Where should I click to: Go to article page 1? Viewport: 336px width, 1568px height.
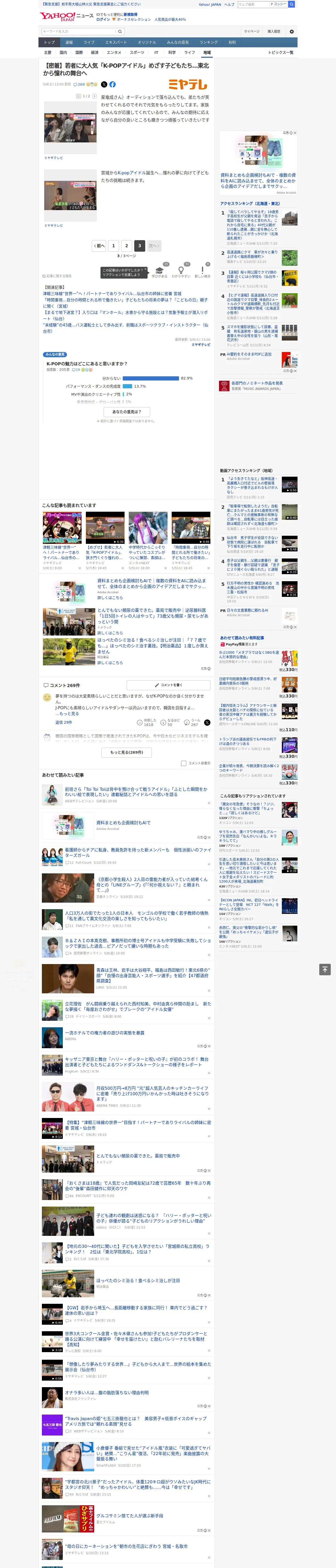(x=113, y=246)
